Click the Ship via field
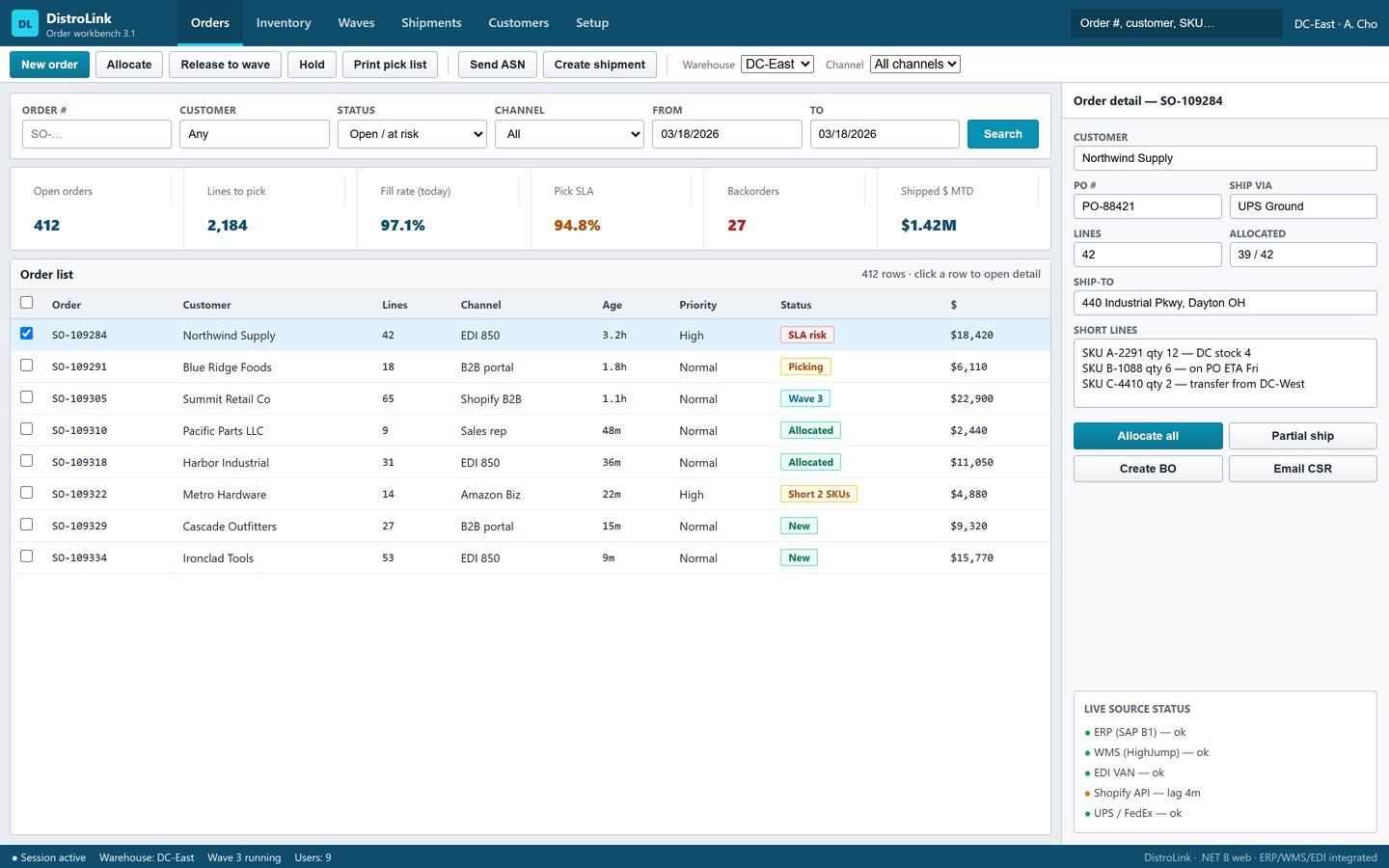This screenshot has width=1389, height=868. tap(1303, 206)
